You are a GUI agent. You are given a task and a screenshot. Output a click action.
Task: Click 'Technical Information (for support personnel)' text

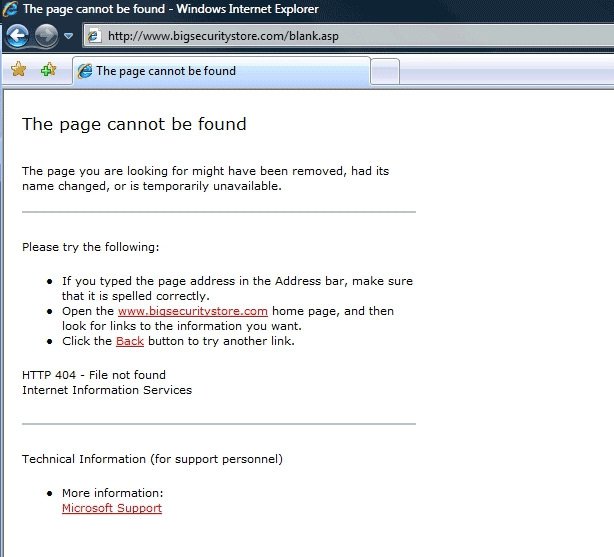(152, 459)
